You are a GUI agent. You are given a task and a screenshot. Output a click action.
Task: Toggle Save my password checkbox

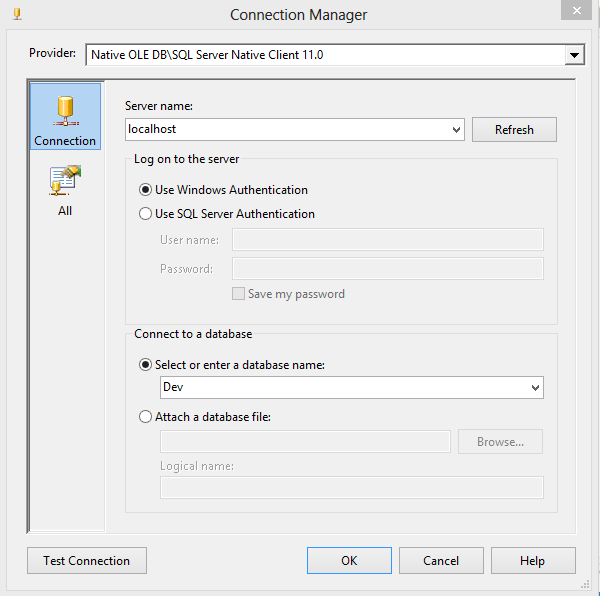238,294
